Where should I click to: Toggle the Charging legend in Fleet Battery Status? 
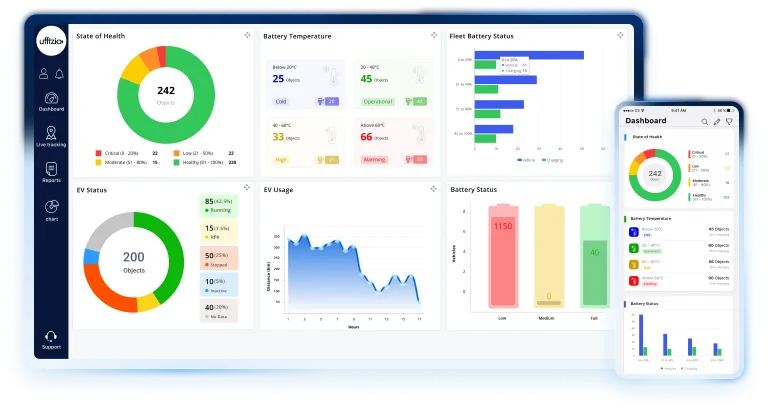coord(552,159)
